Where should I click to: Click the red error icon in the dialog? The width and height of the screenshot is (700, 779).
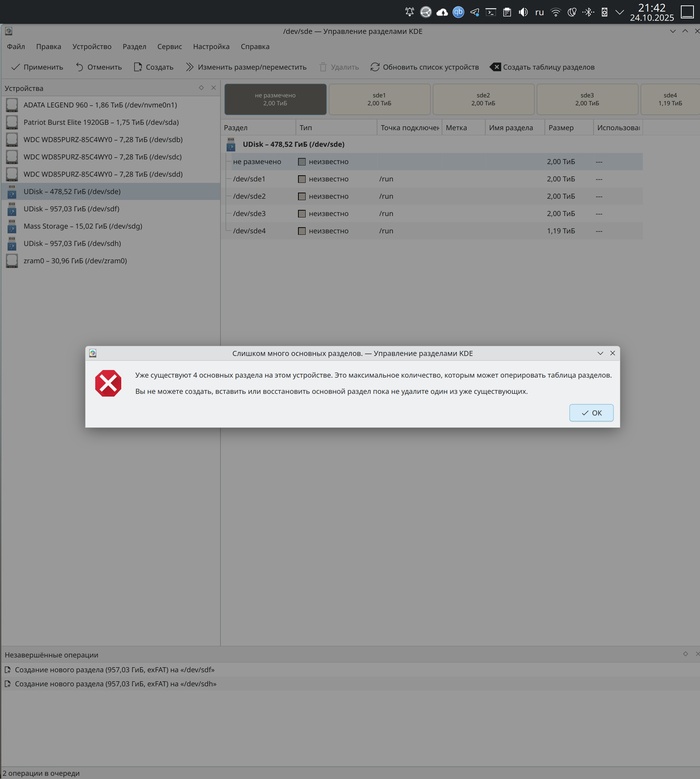pyautogui.click(x=107, y=383)
